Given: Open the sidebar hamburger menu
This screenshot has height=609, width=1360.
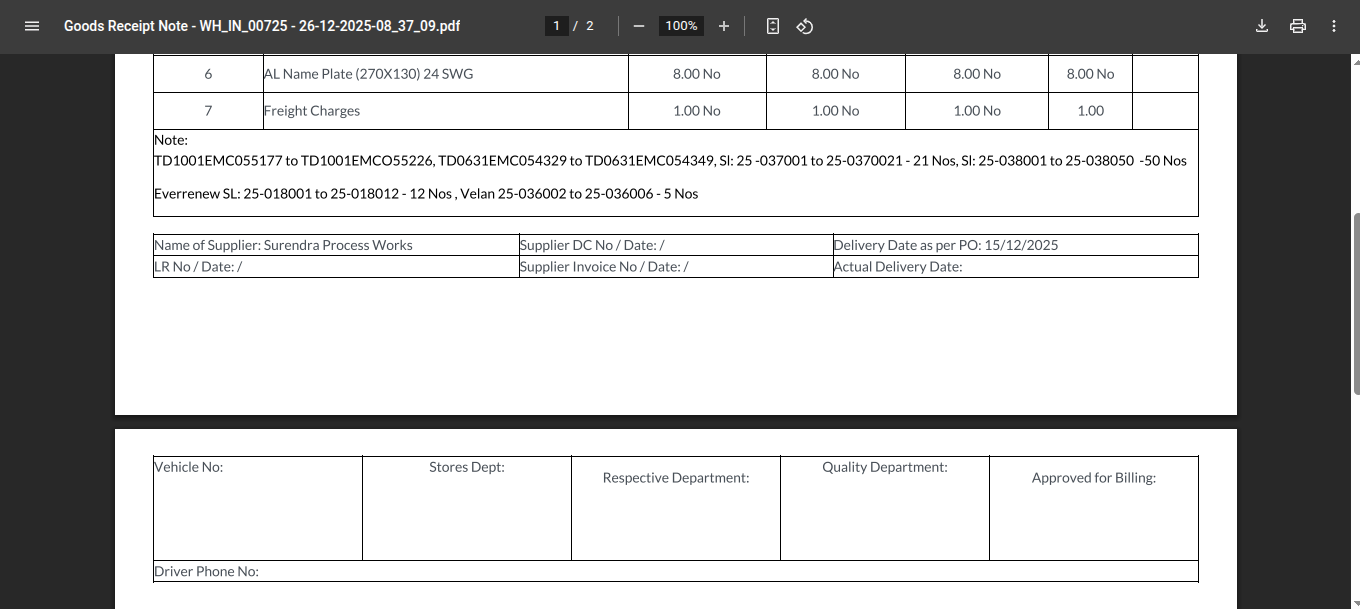Looking at the screenshot, I should pos(31,26).
